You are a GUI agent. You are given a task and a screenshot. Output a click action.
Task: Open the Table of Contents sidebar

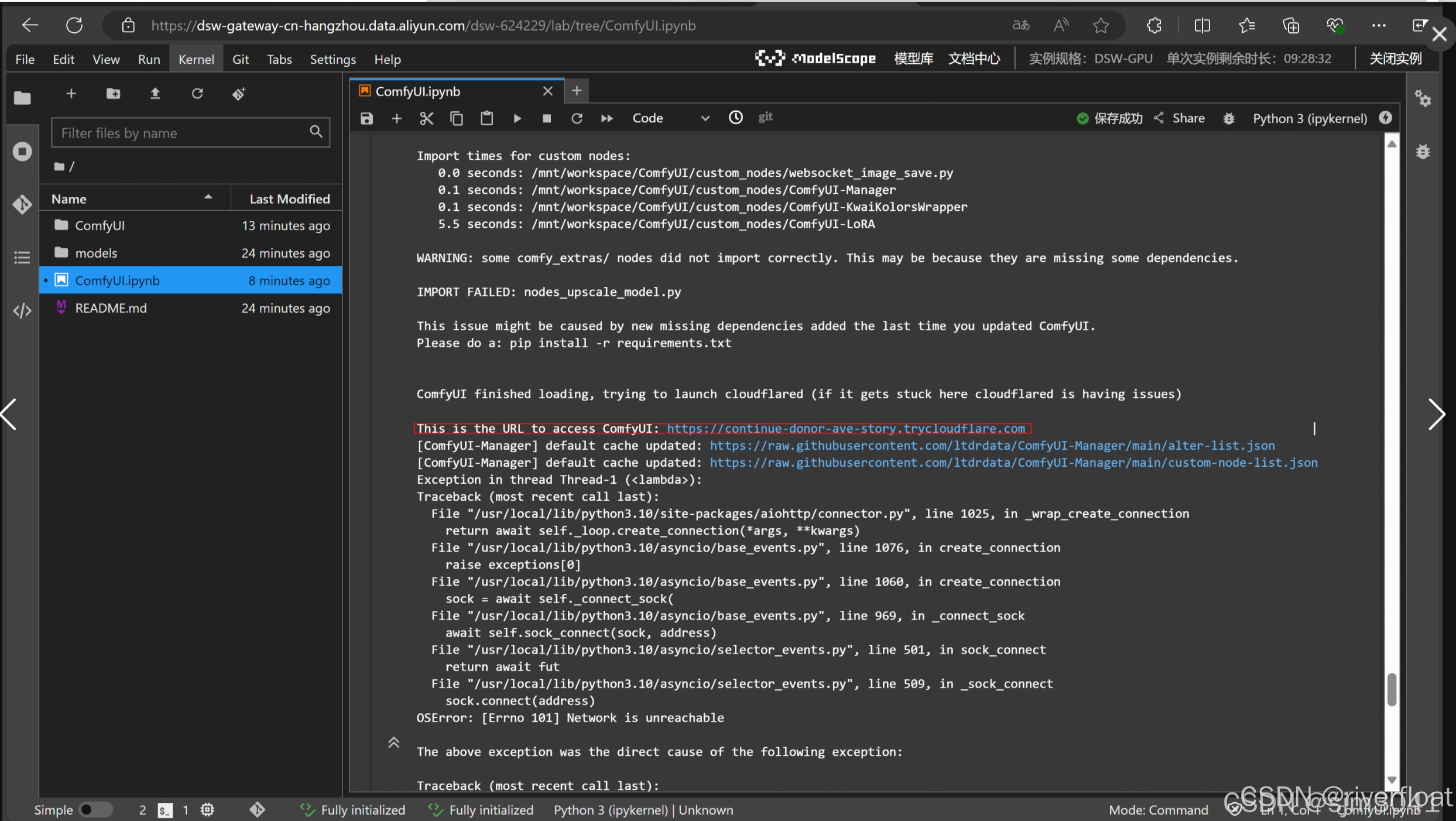click(22, 257)
